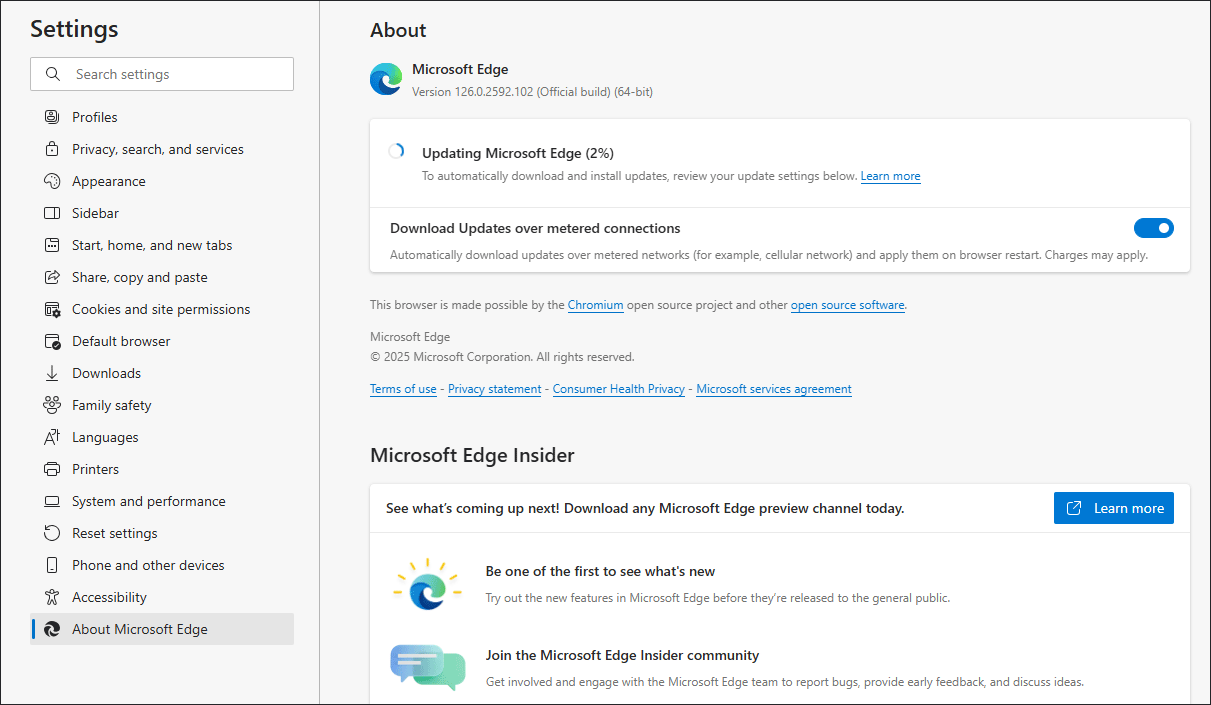The width and height of the screenshot is (1211, 705).
Task: Open the open source software link
Action: tap(848, 305)
